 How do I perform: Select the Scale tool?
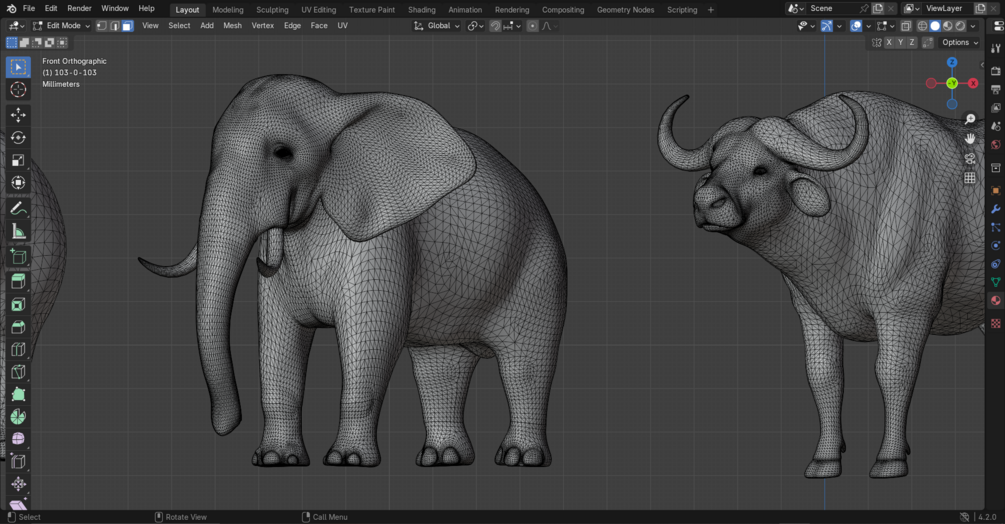18,160
